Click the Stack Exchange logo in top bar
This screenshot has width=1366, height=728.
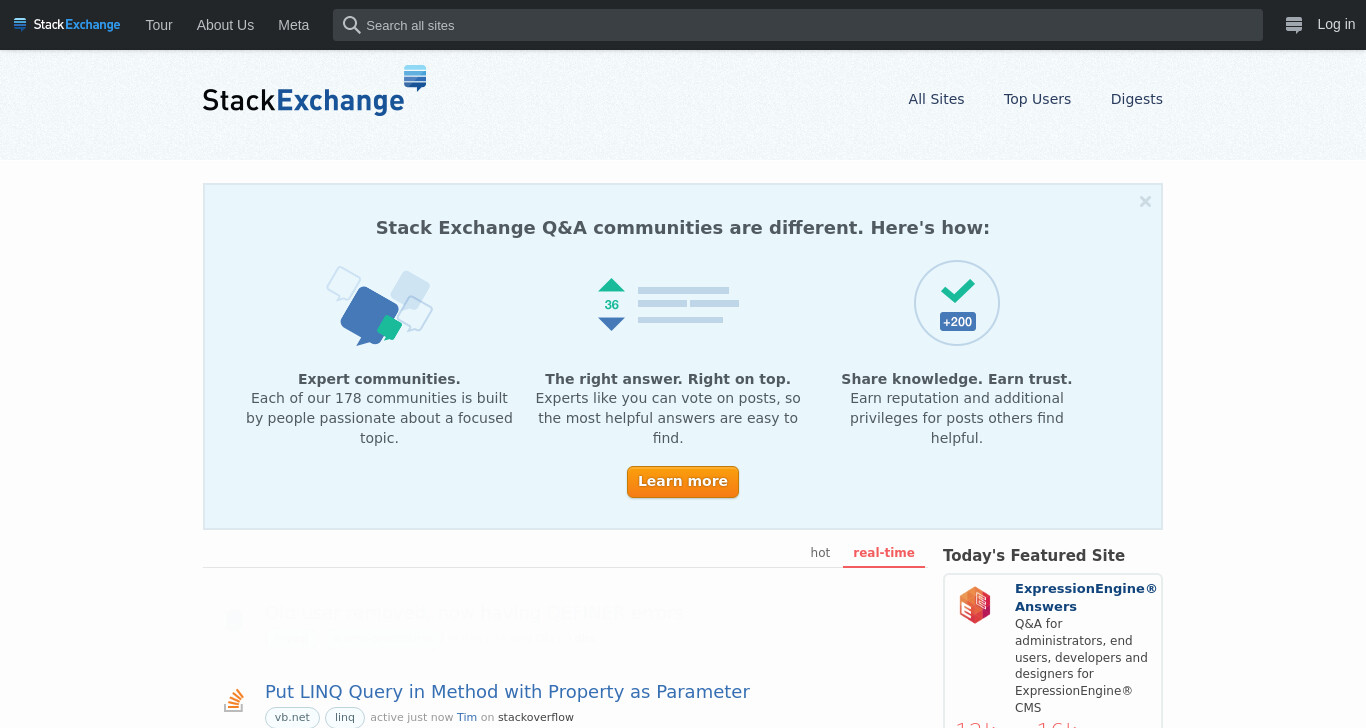point(67,24)
